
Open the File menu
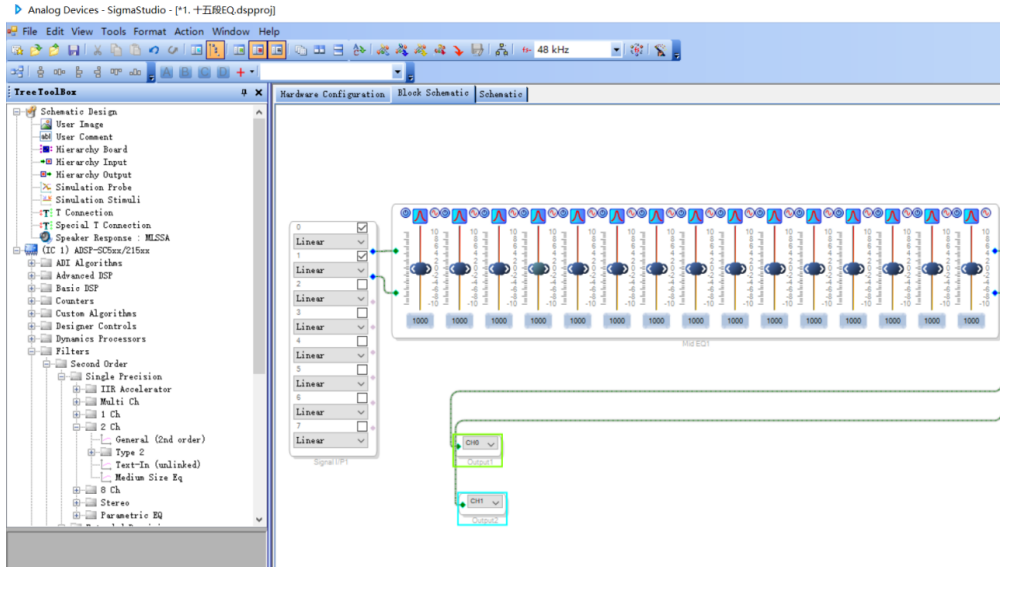click(30, 31)
